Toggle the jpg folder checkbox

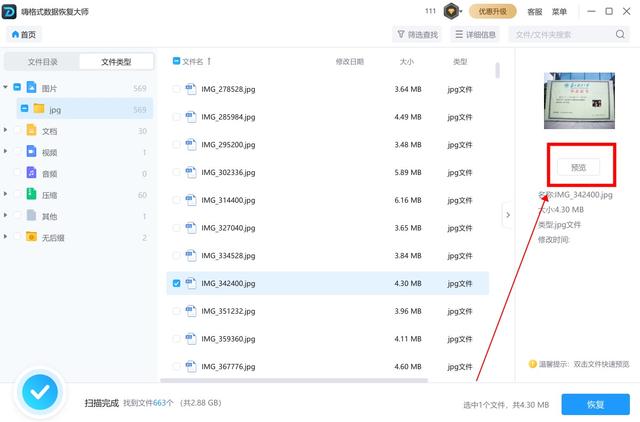pyautogui.click(x=24, y=108)
